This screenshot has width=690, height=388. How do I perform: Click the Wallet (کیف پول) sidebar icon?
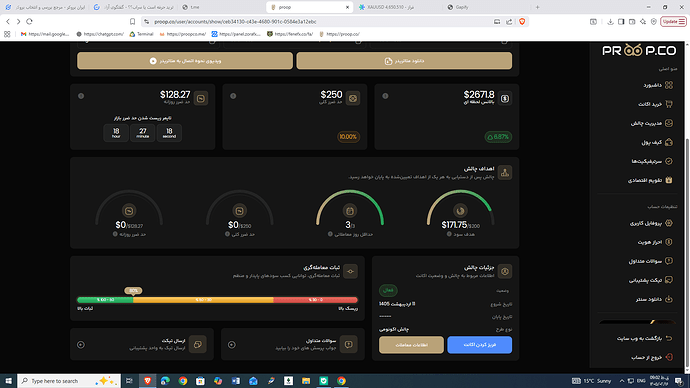(x=669, y=142)
